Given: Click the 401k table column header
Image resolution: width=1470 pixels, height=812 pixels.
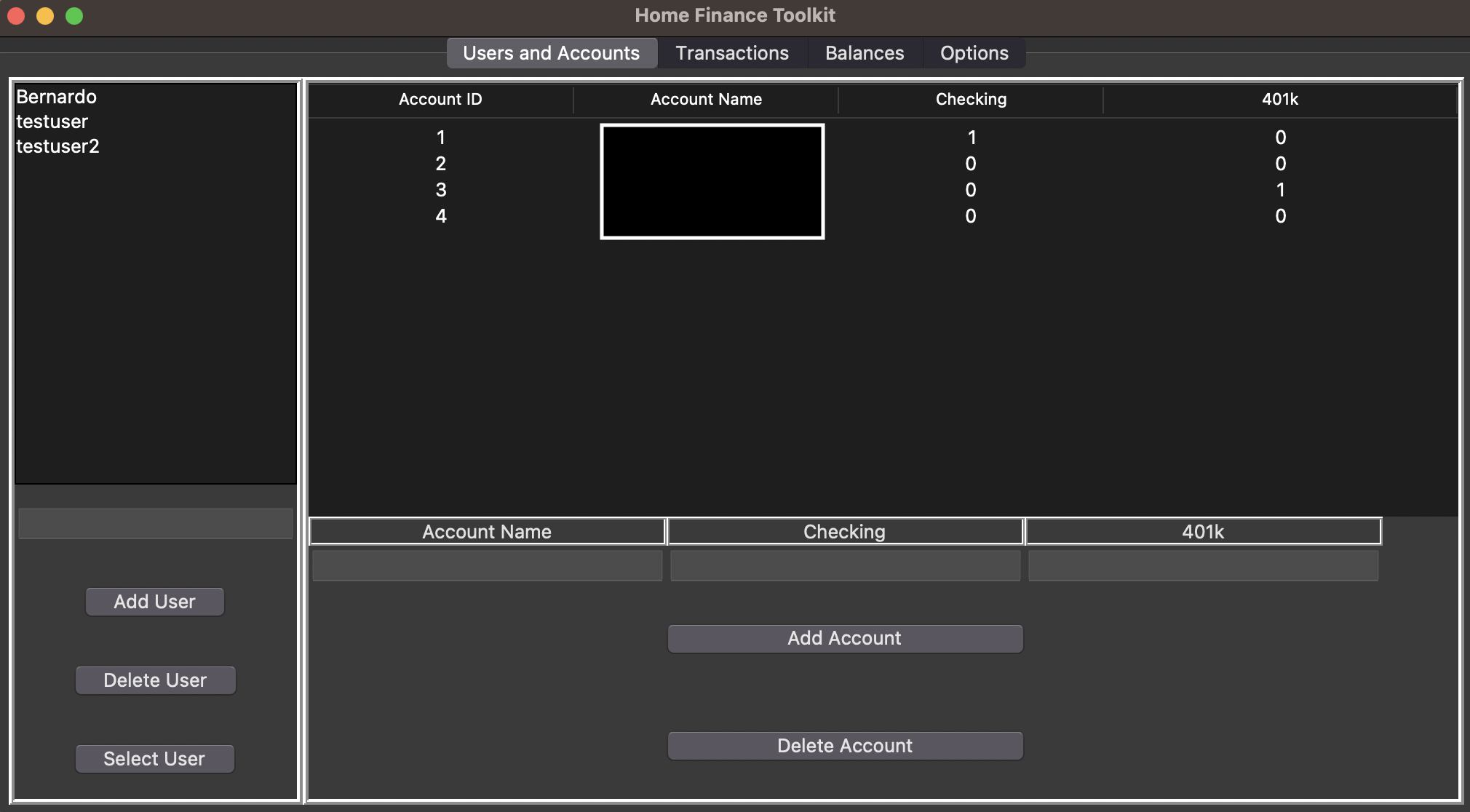Looking at the screenshot, I should [1280, 100].
